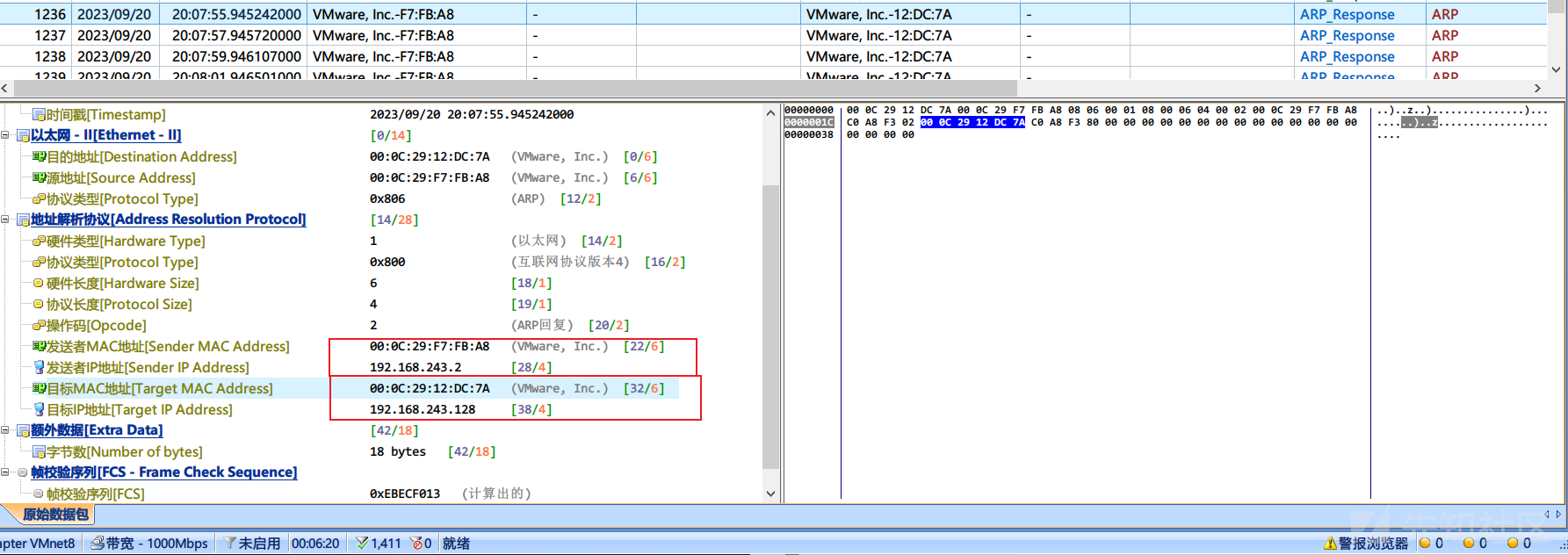
Task: Click the middle orange alarm indicator dot
Action: (x=1469, y=544)
